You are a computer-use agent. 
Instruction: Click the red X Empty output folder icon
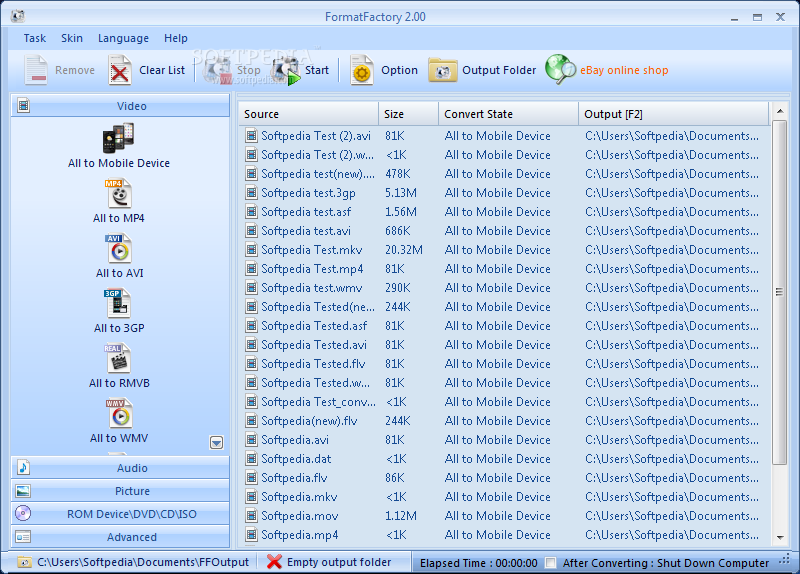click(274, 562)
